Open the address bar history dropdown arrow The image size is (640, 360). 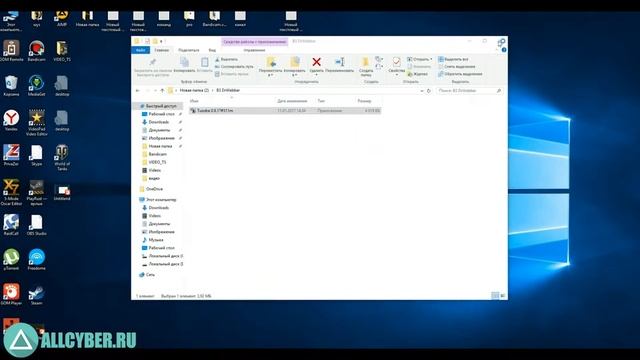click(422, 91)
